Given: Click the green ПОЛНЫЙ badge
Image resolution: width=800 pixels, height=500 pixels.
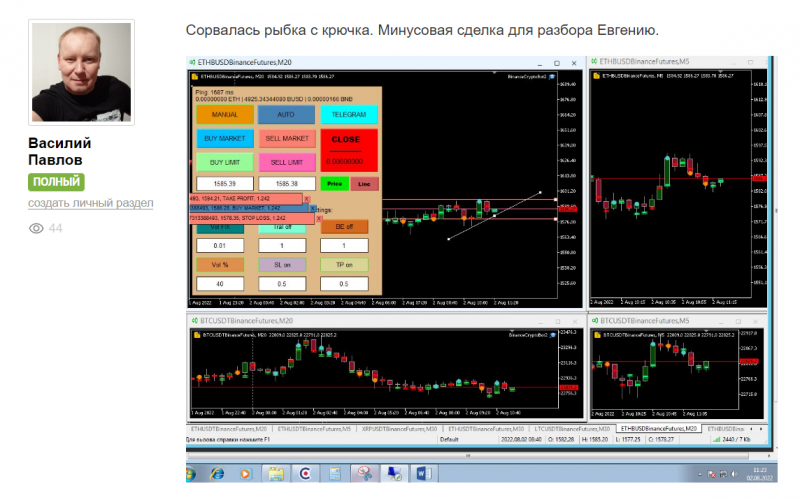Looking at the screenshot, I should tap(56, 182).
